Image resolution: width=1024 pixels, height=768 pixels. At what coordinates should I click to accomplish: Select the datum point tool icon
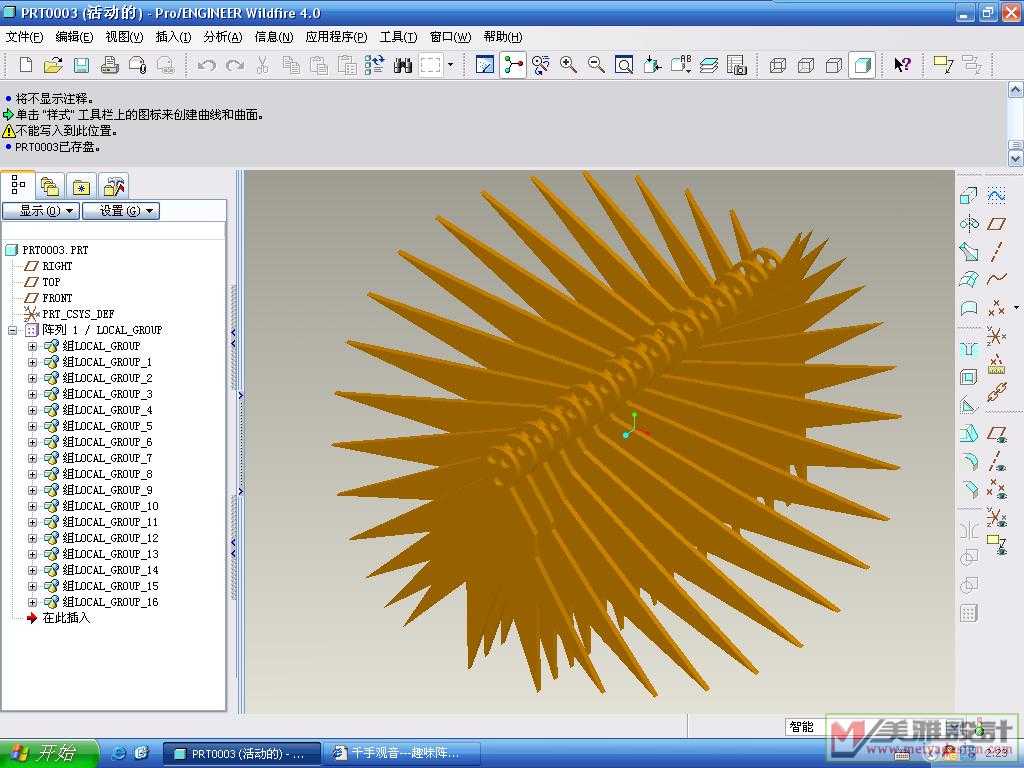point(997,307)
